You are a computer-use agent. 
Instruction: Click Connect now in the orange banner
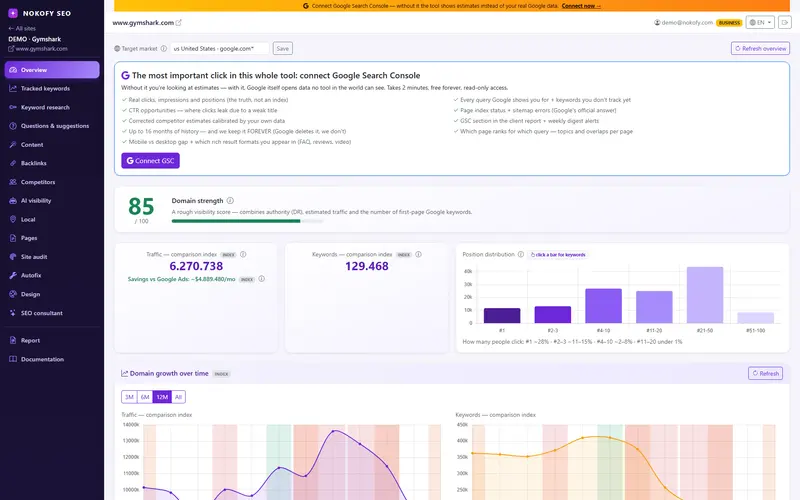(x=581, y=6)
